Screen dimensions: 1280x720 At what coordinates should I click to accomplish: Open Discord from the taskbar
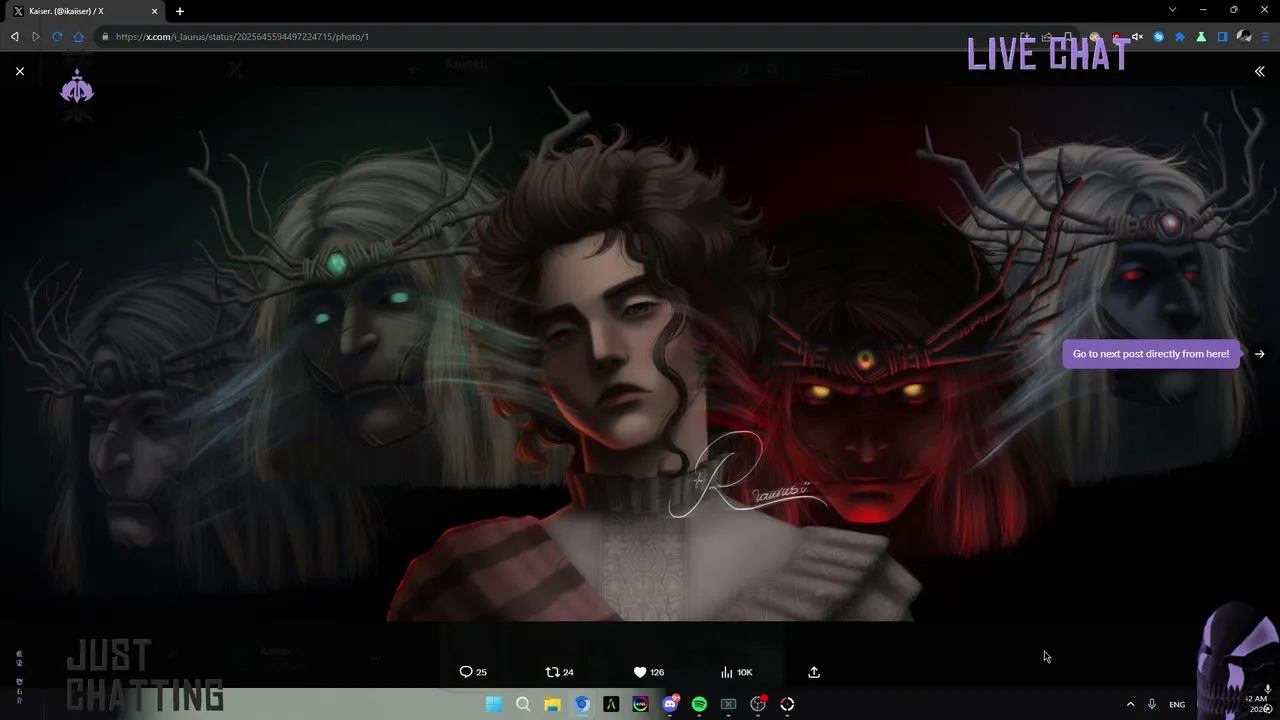tap(670, 704)
